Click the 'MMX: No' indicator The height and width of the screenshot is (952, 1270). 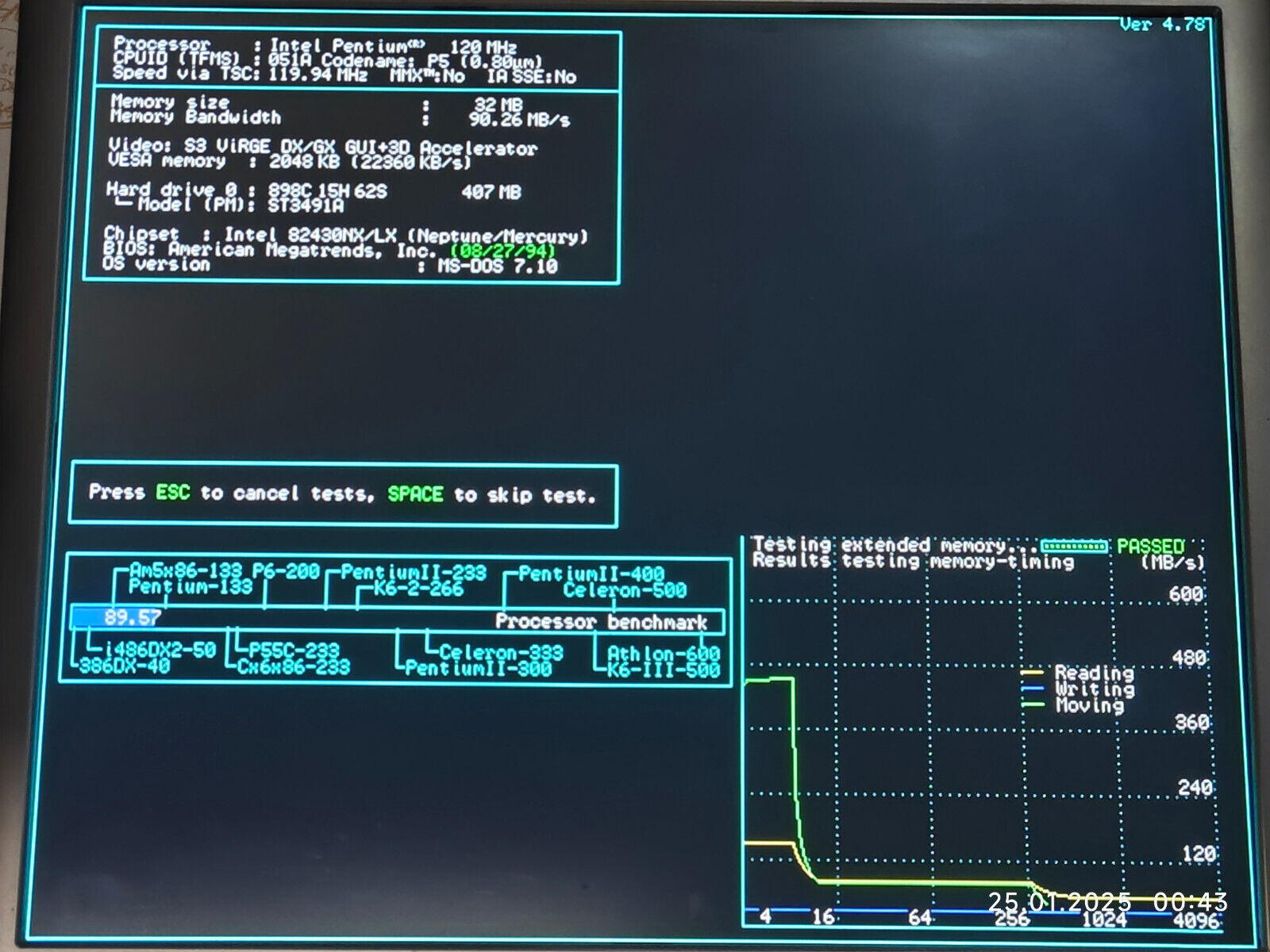[x=427, y=76]
